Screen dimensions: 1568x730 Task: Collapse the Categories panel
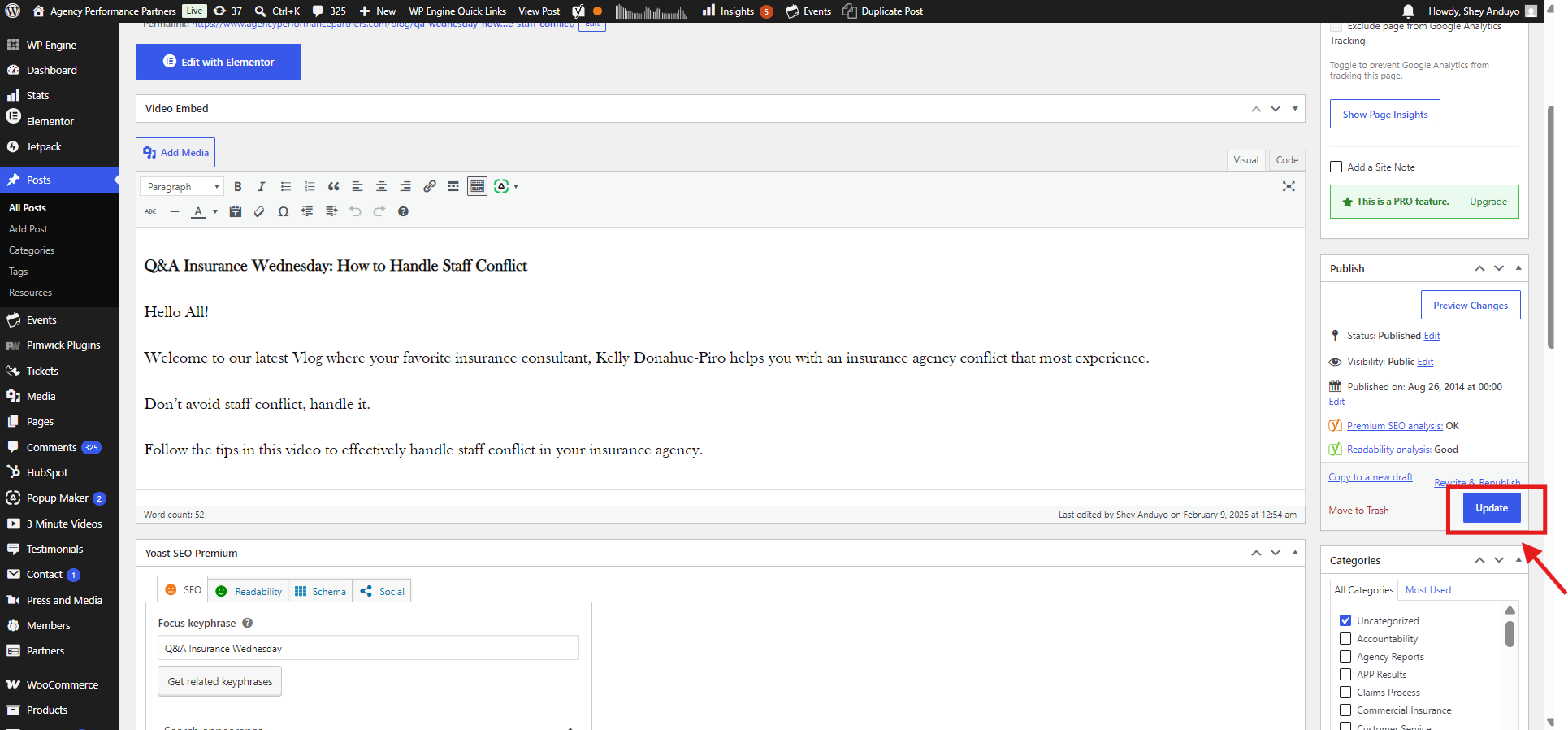pyautogui.click(x=1518, y=560)
